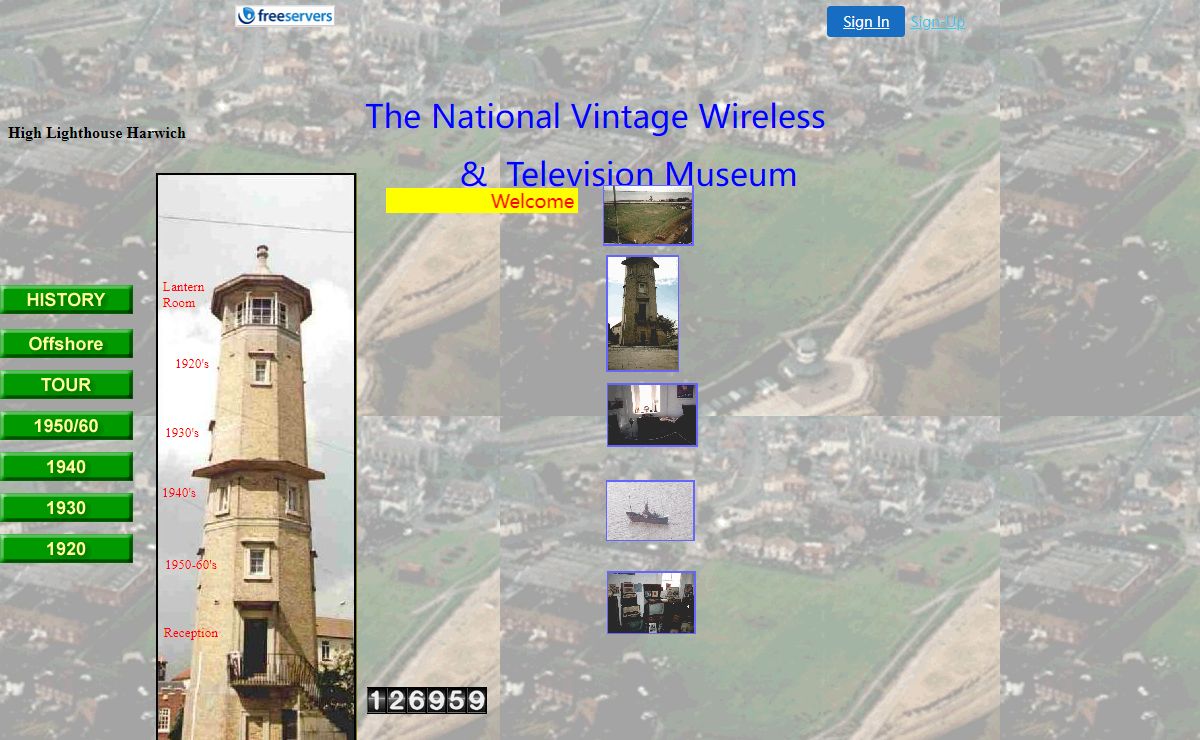1200x740 pixels.
Task: Click the visitor hit counter
Action: click(x=427, y=700)
